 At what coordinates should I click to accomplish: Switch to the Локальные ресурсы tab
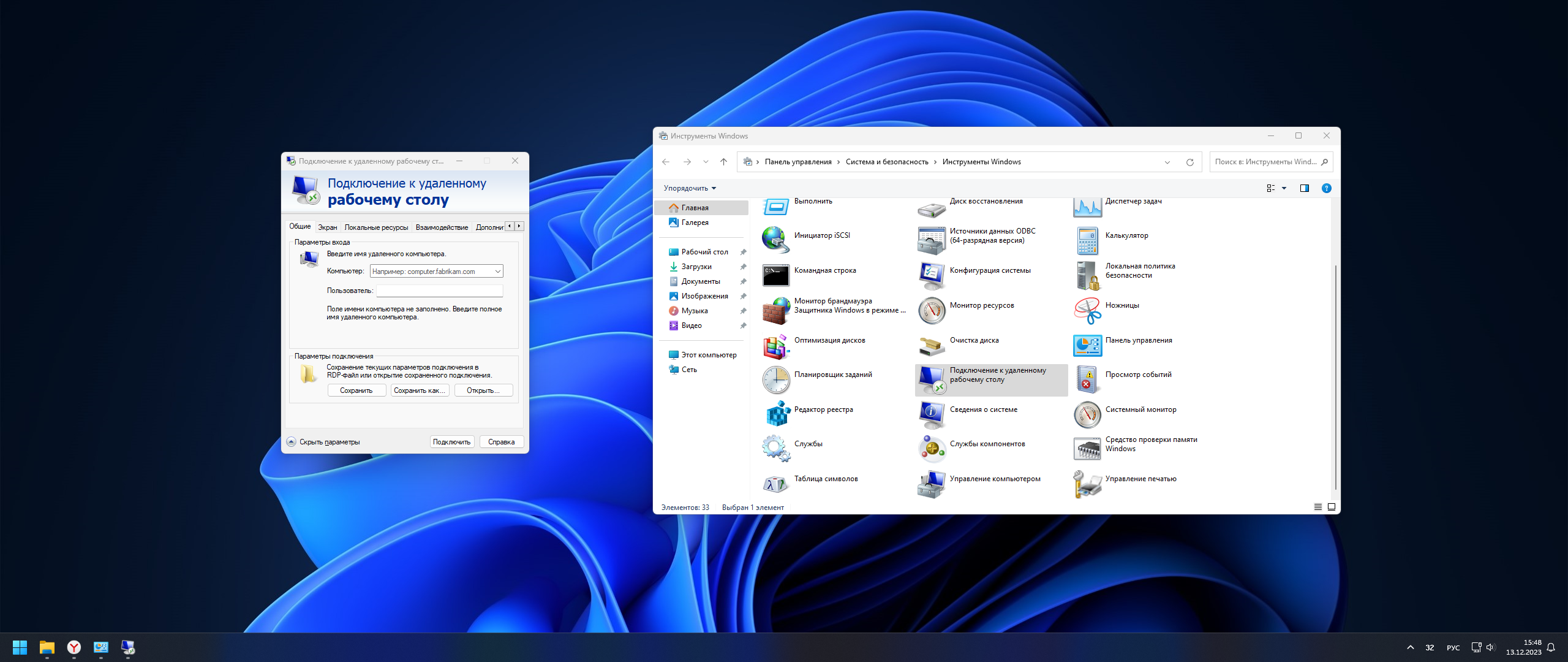(x=375, y=227)
